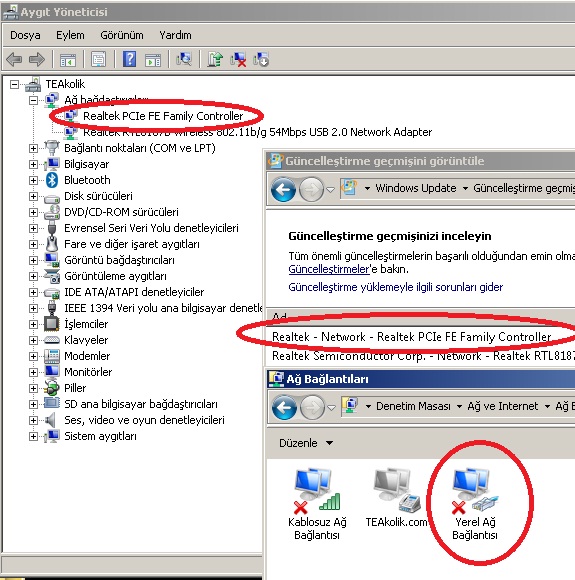Collapse the Ağ bağdaştırıcıları node
The height and width of the screenshot is (580, 575).
tap(33, 100)
